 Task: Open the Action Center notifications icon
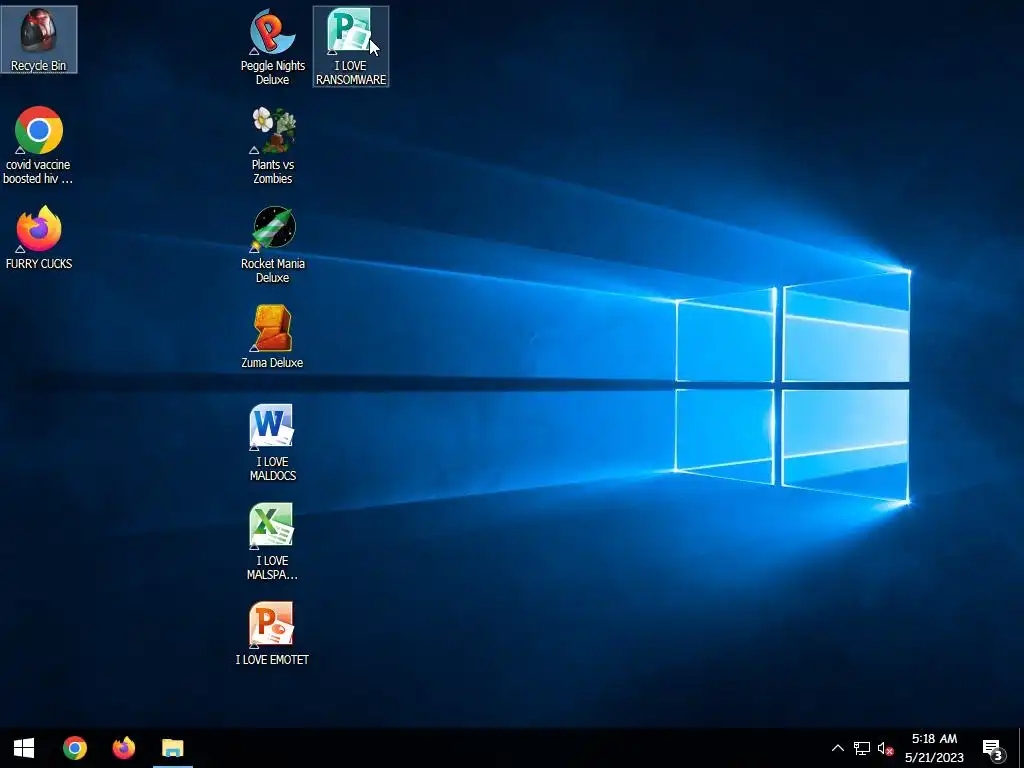992,748
